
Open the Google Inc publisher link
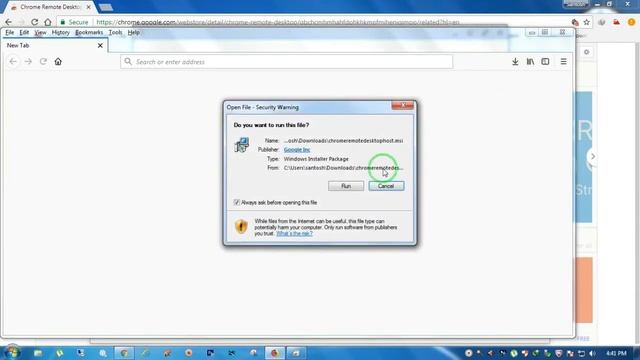pyautogui.click(x=297, y=150)
